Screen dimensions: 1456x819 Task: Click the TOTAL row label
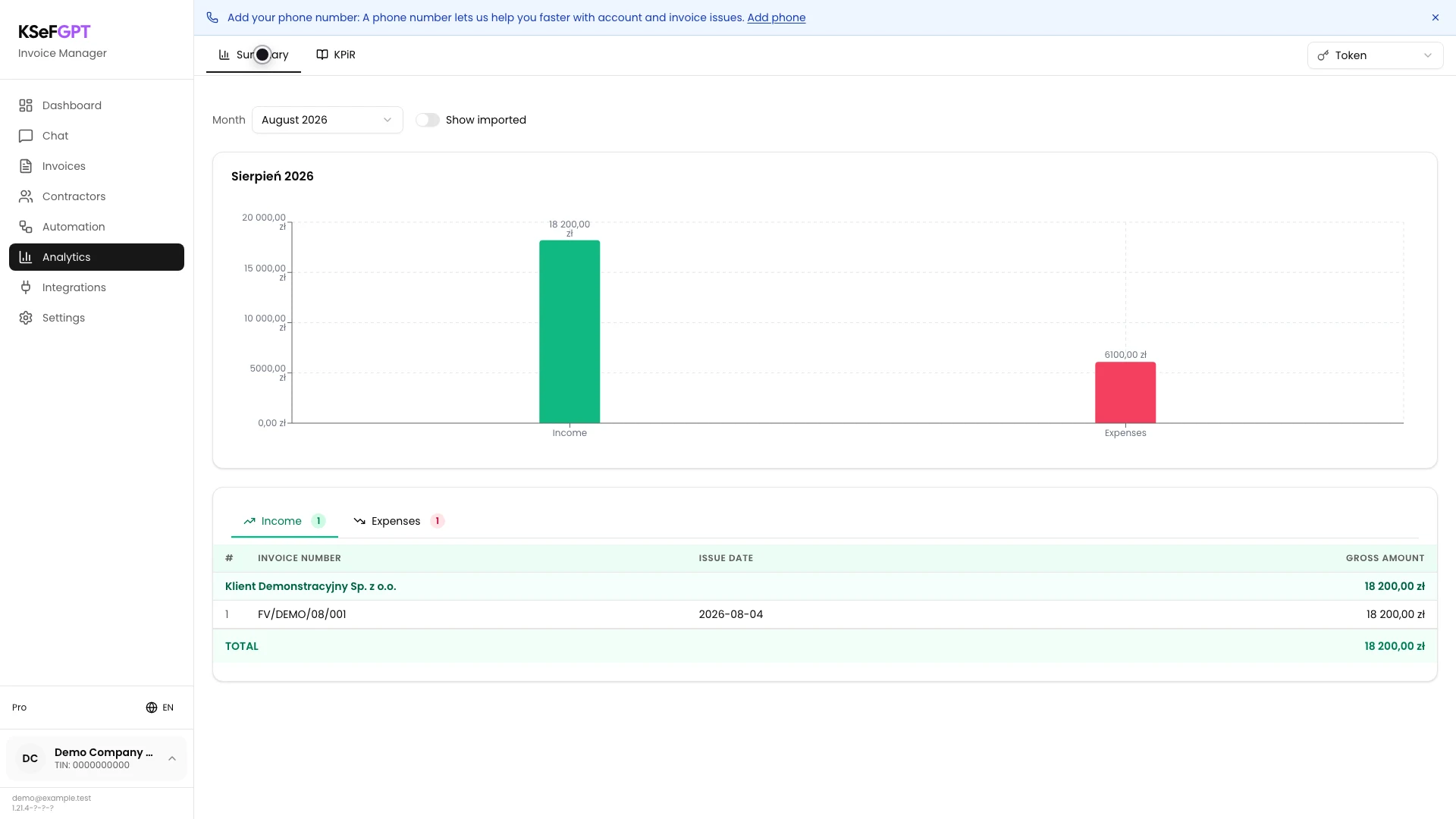[242, 646]
